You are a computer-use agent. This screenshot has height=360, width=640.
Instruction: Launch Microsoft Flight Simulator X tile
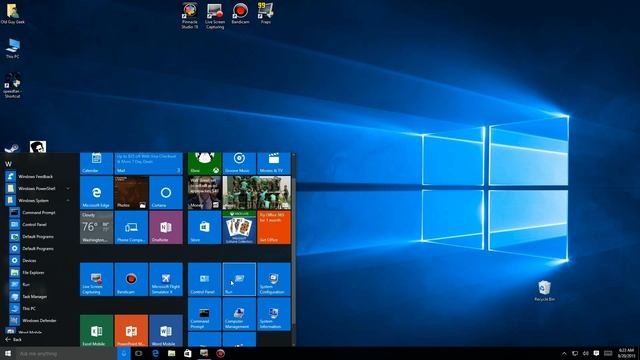tap(166, 279)
